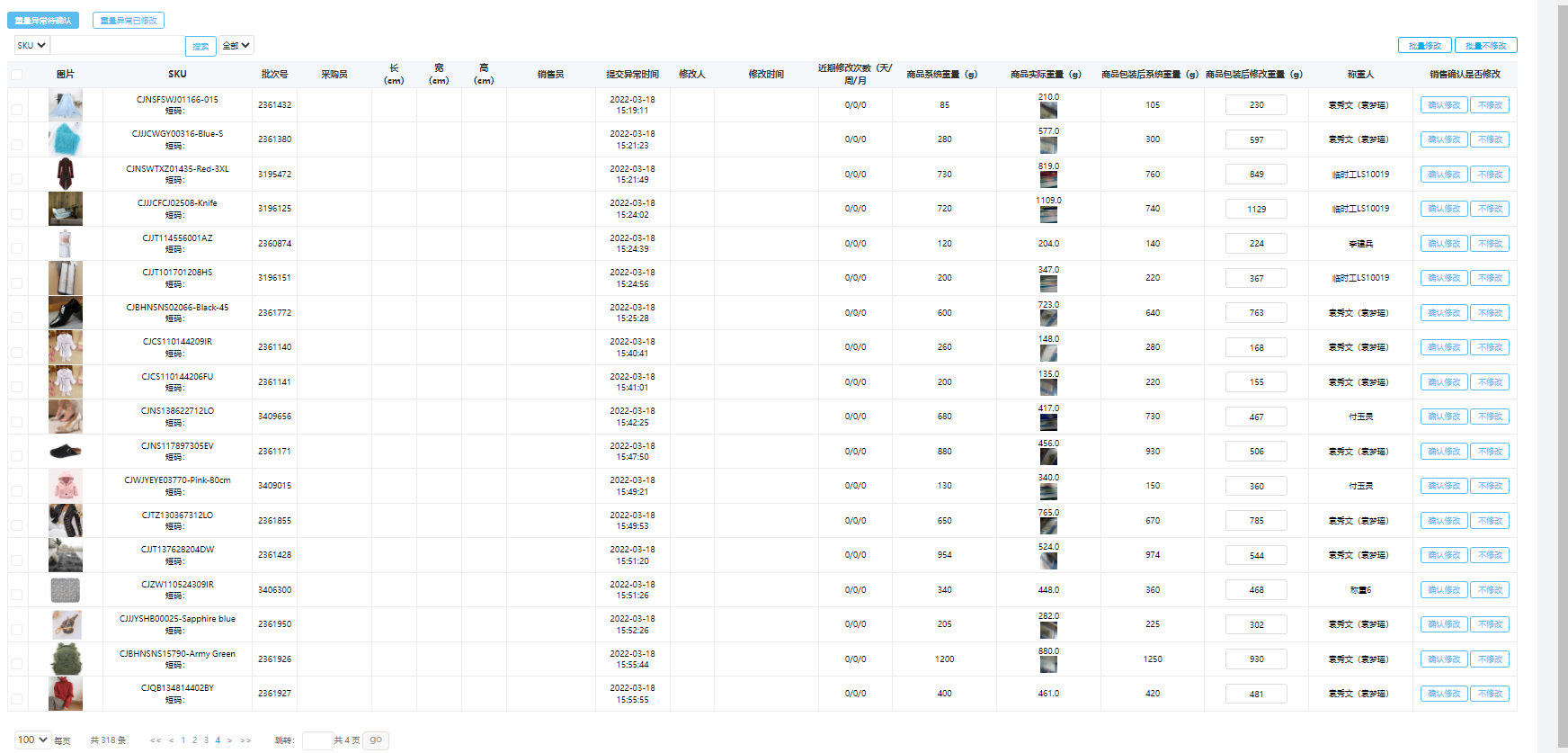Focus the SKU search text field
Image resolution: width=1568 pixels, height=753 pixels.
[117, 45]
